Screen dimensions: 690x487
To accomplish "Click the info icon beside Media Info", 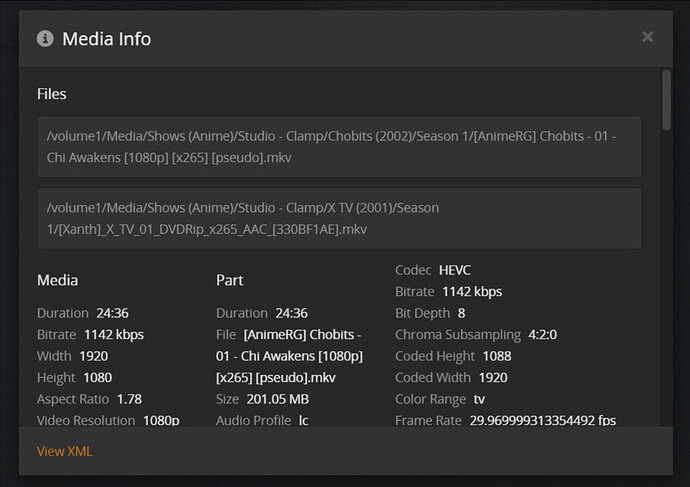I will (x=45, y=39).
